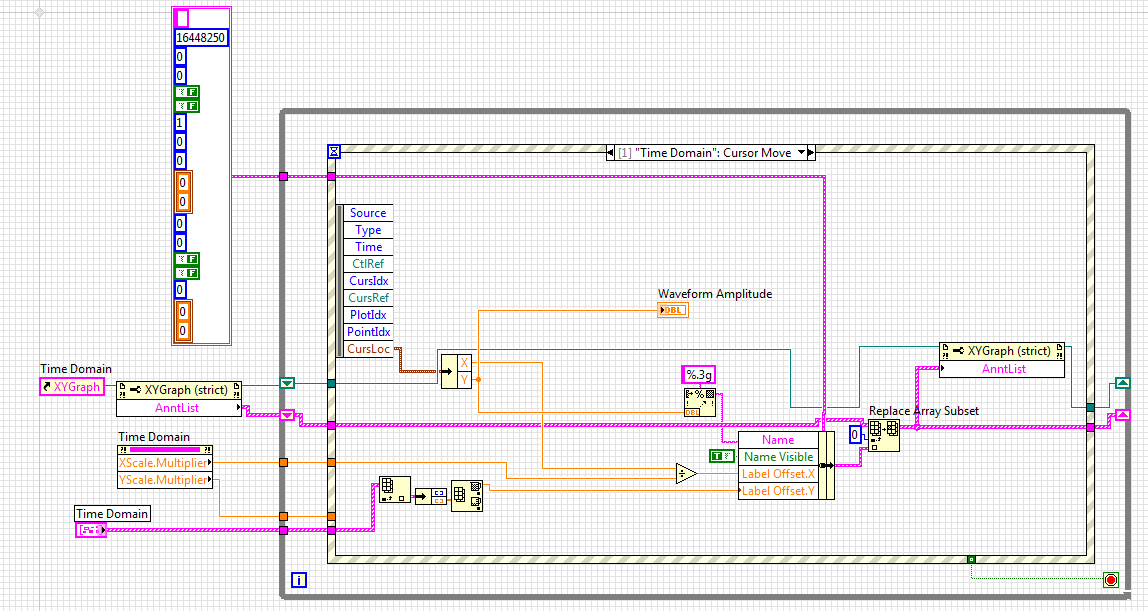The image size is (1148, 611).
Task: Click the event timeout hourglass terminal
Action: [334, 152]
